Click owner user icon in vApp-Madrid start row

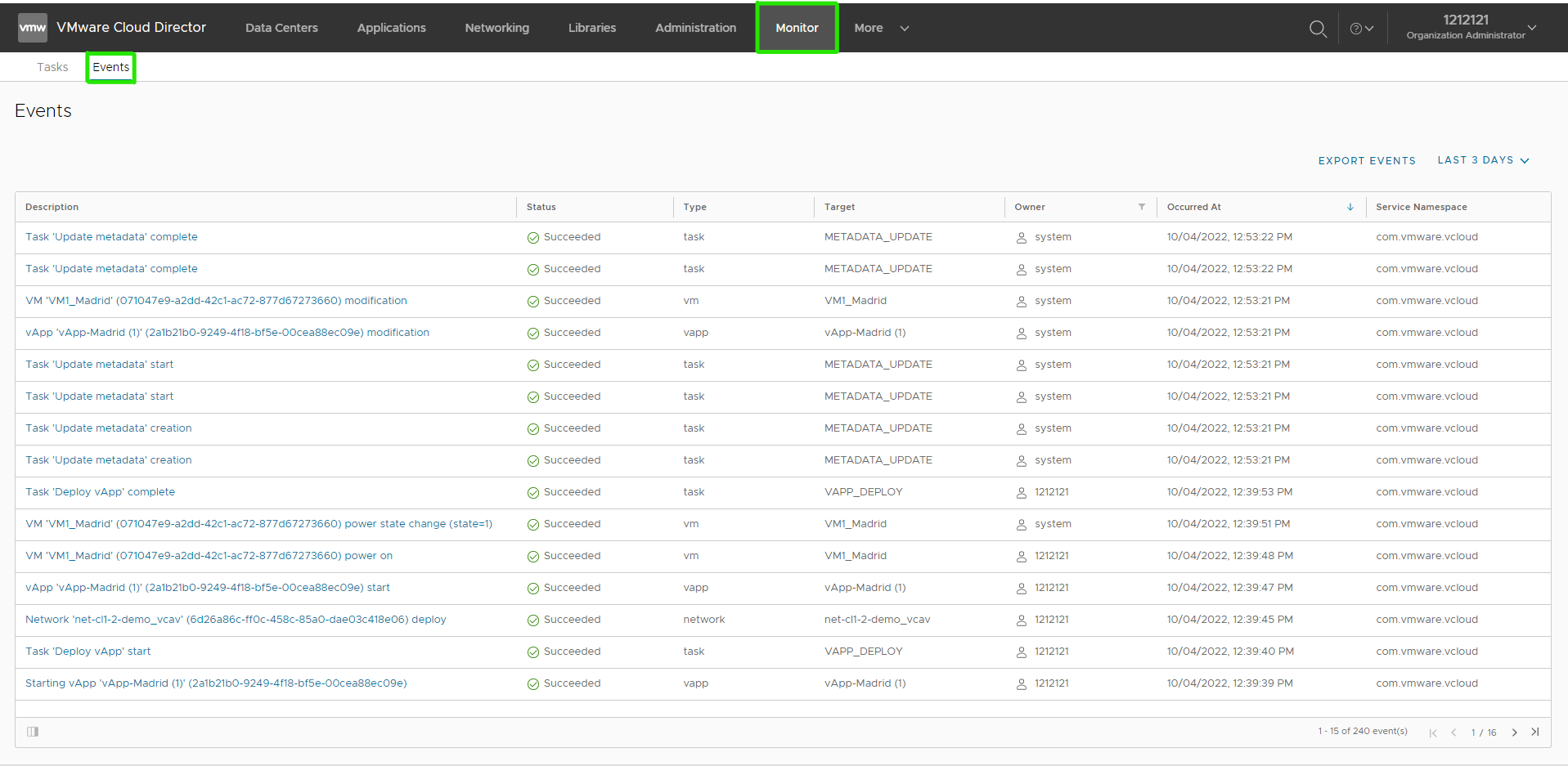[1022, 589]
